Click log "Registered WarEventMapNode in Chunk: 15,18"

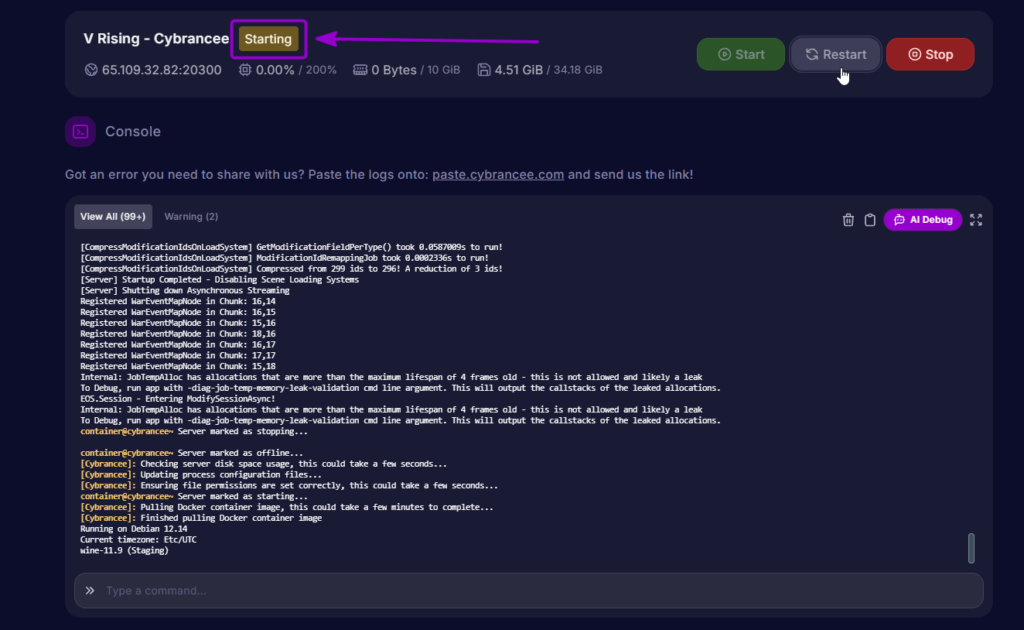178,366
